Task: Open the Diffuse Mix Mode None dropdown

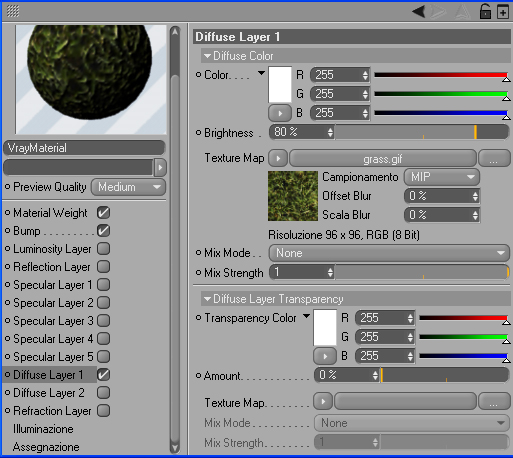Action: pos(389,253)
